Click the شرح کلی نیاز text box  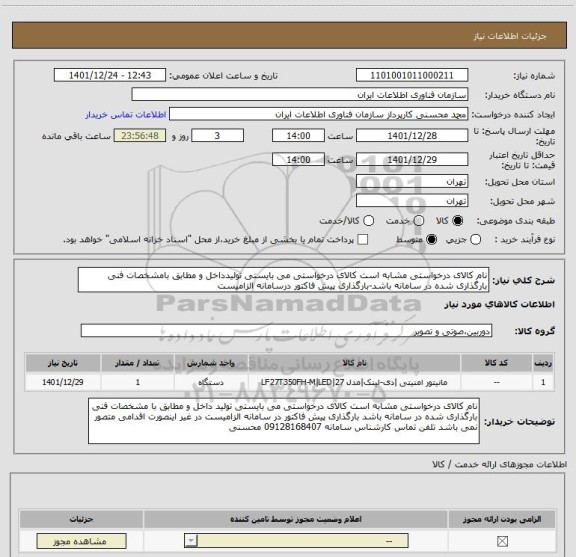283,280
